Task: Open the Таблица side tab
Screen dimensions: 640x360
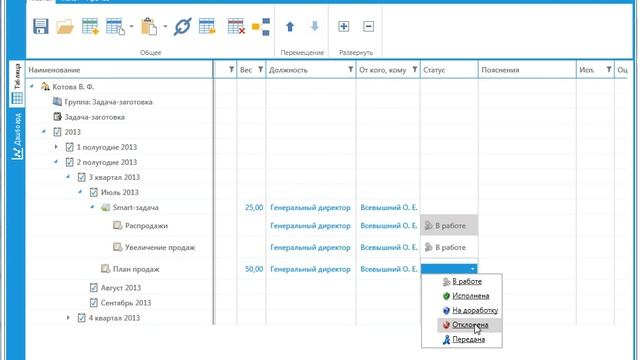Action: [x=17, y=84]
